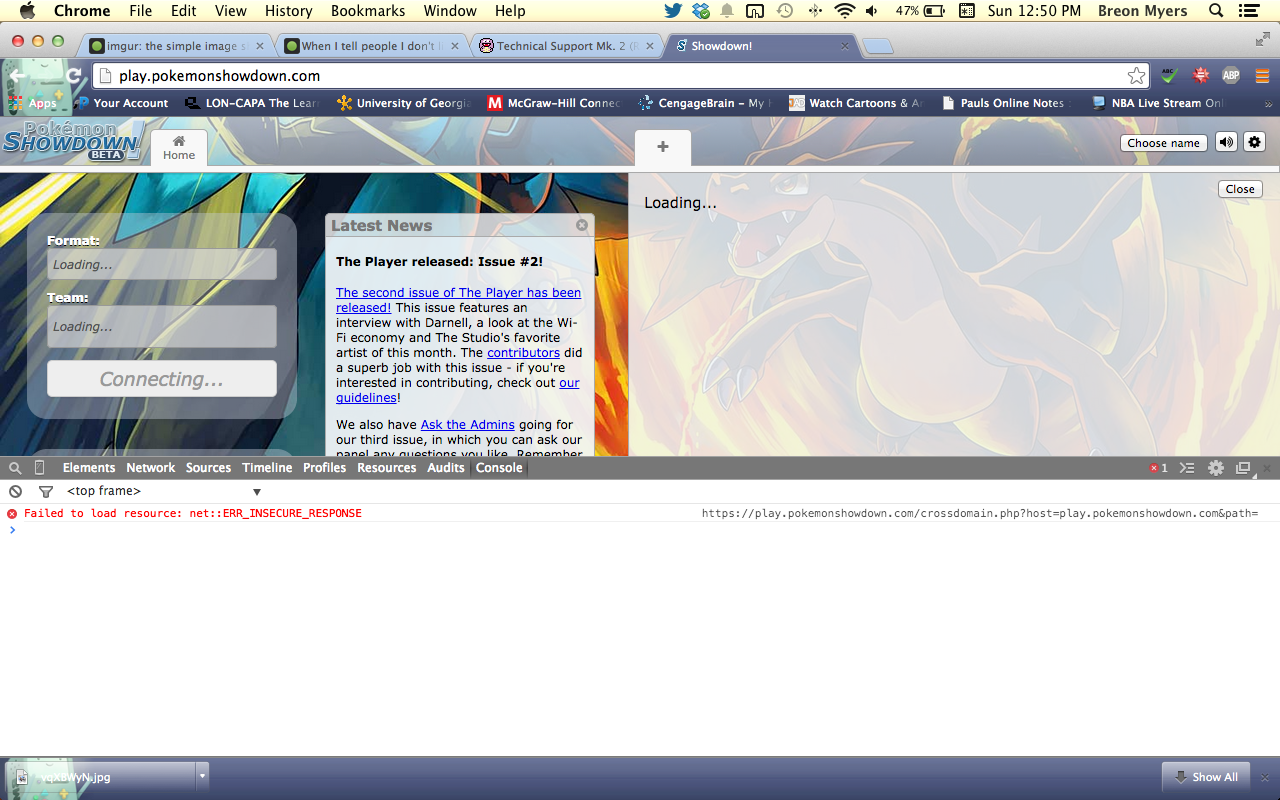Switch to 'When I tell people' tab

click(368, 46)
